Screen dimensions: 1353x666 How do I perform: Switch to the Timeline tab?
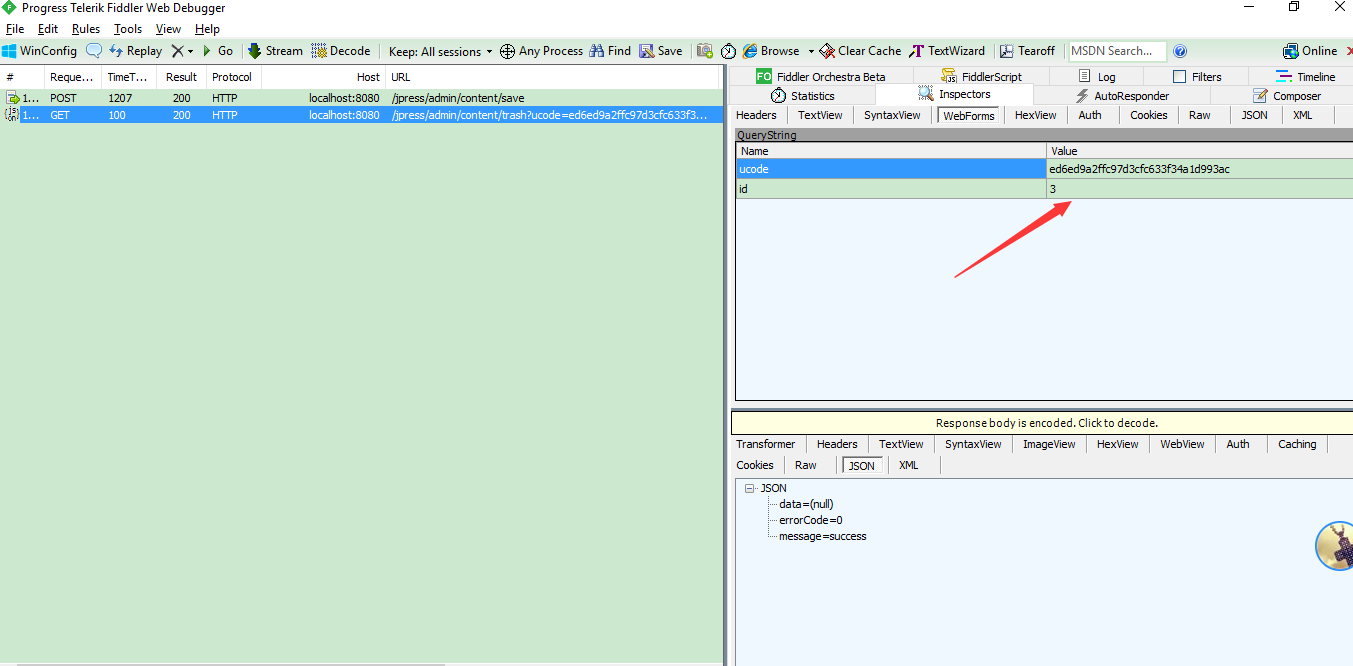(x=1305, y=77)
